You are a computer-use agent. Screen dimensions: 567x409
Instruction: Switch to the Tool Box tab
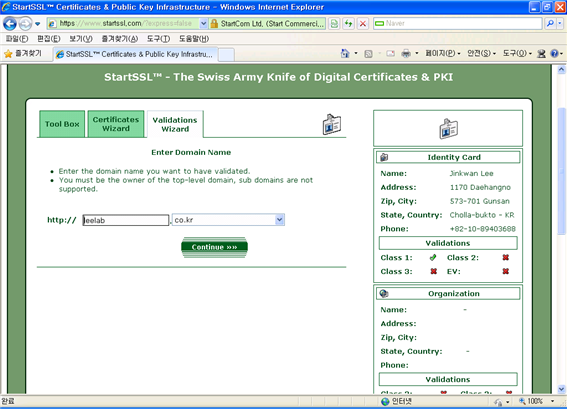tap(62, 124)
